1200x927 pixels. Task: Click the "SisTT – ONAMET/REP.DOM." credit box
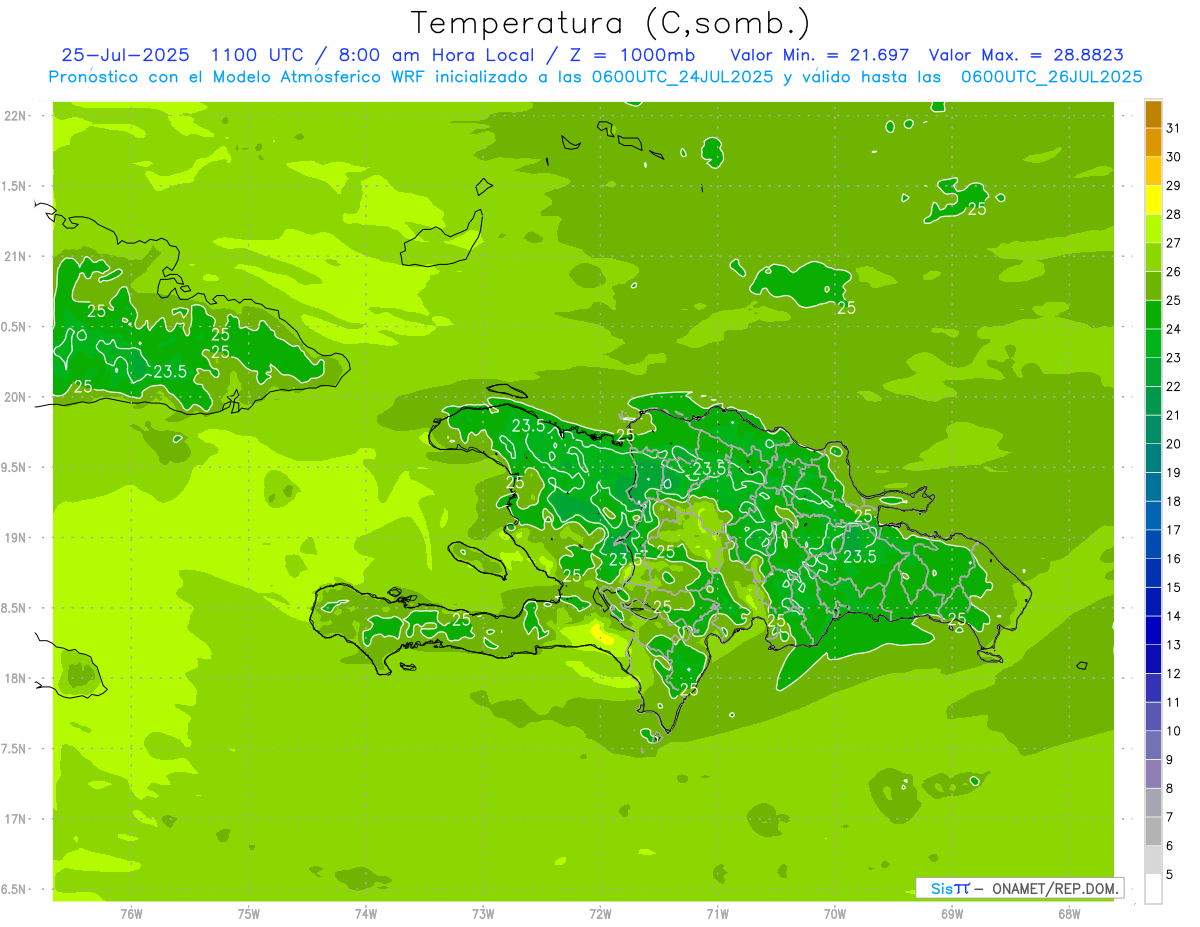(1019, 888)
